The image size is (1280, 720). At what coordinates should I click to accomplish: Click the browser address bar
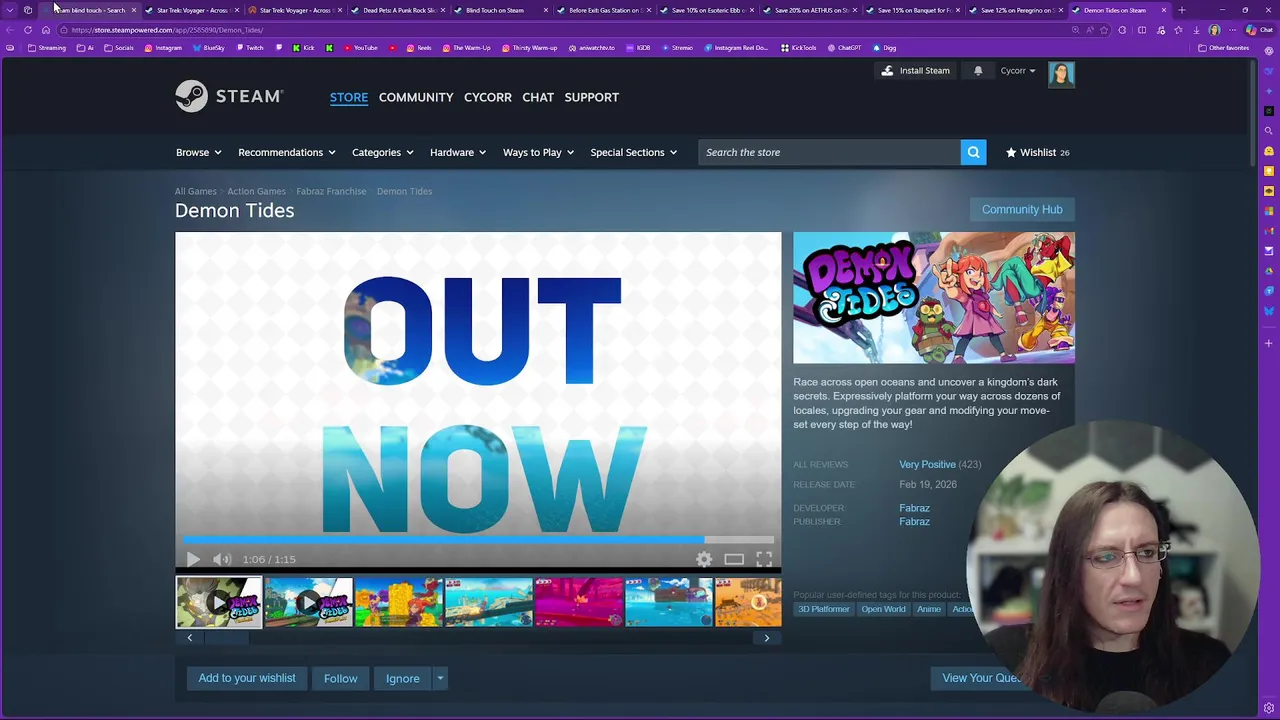[560, 30]
